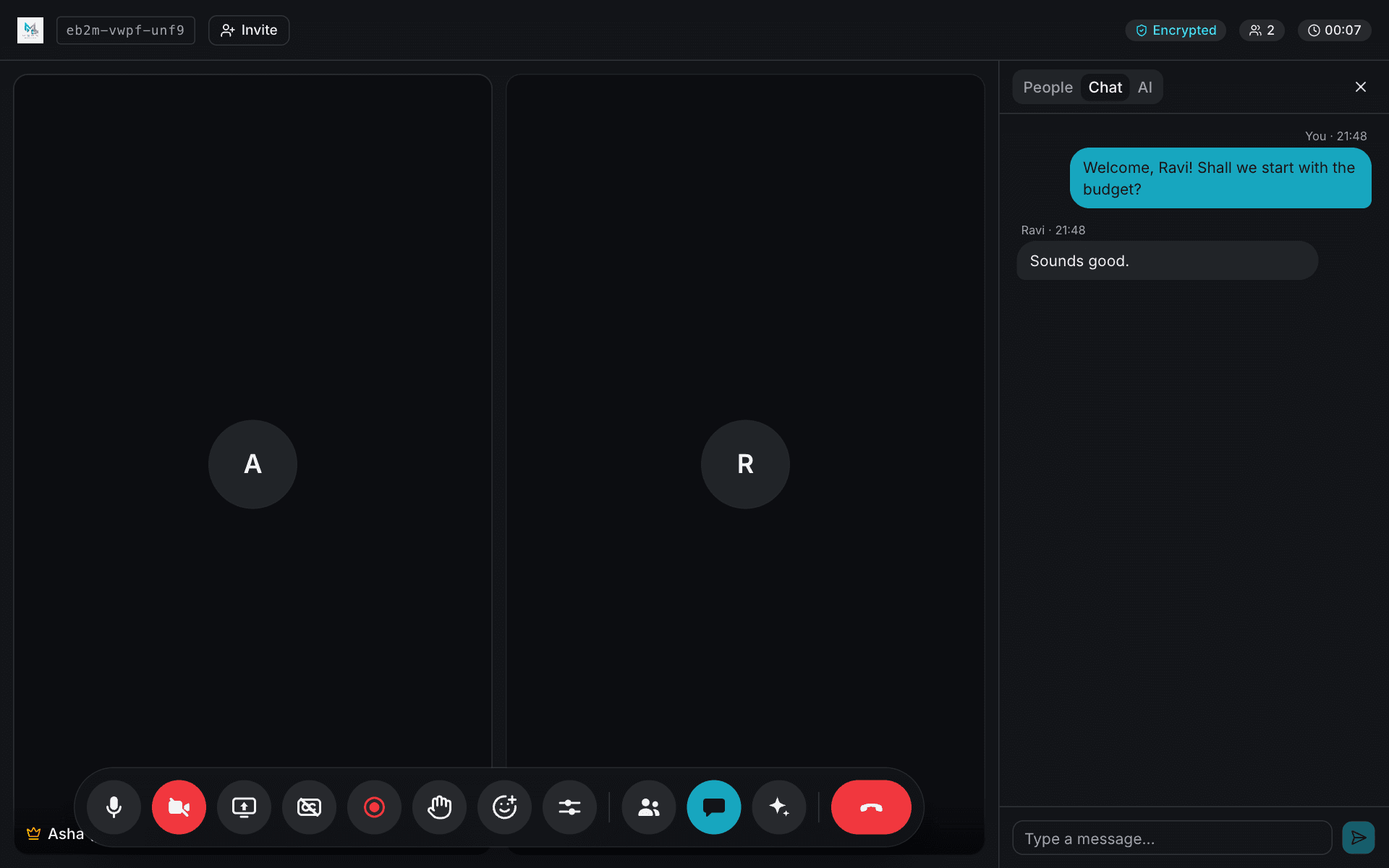The height and width of the screenshot is (868, 1389).
Task: Focus the Type a message field
Action: click(1172, 838)
